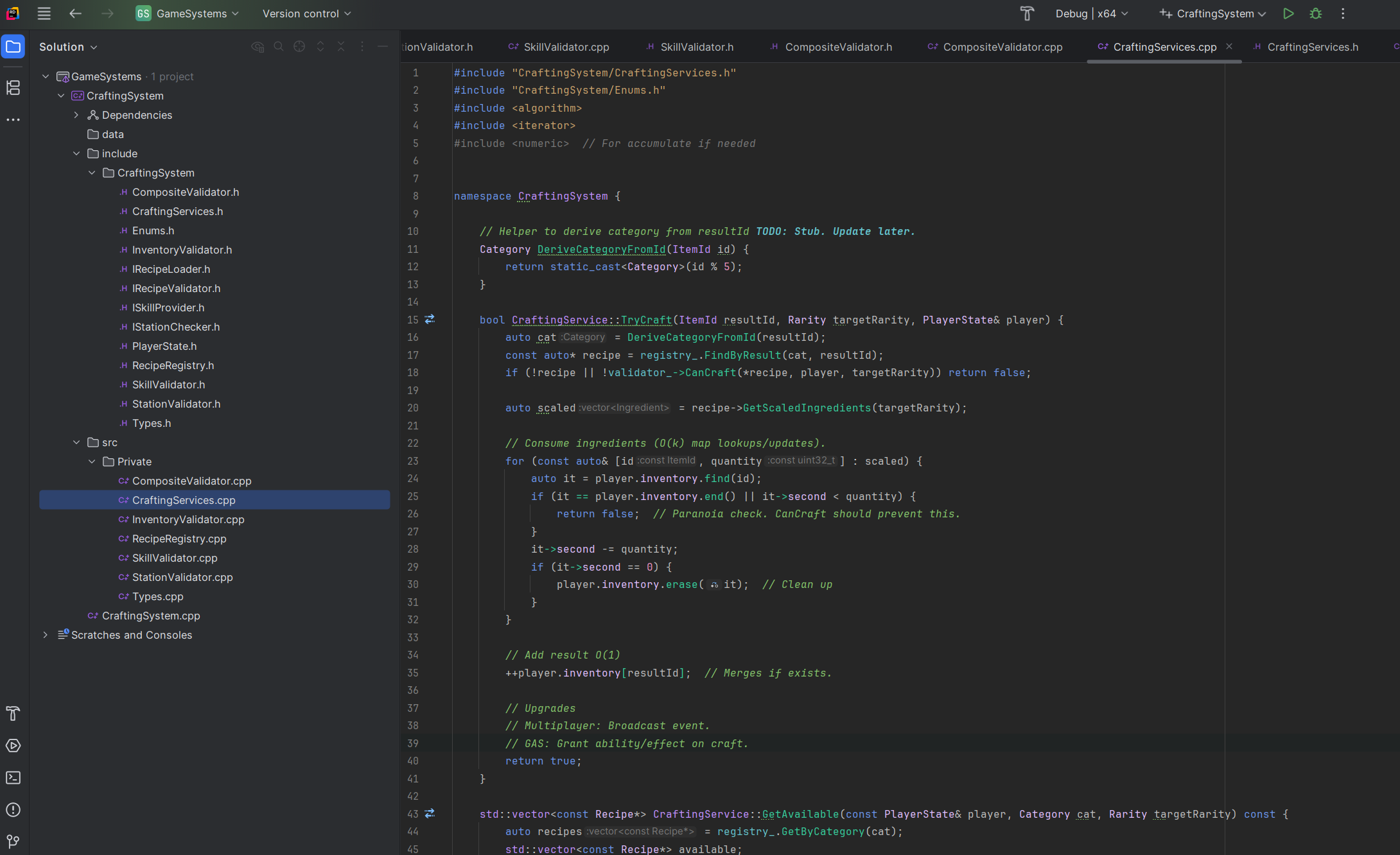The image size is (1400, 855).
Task: Toggle the show-all-files eye icon
Action: tap(258, 47)
